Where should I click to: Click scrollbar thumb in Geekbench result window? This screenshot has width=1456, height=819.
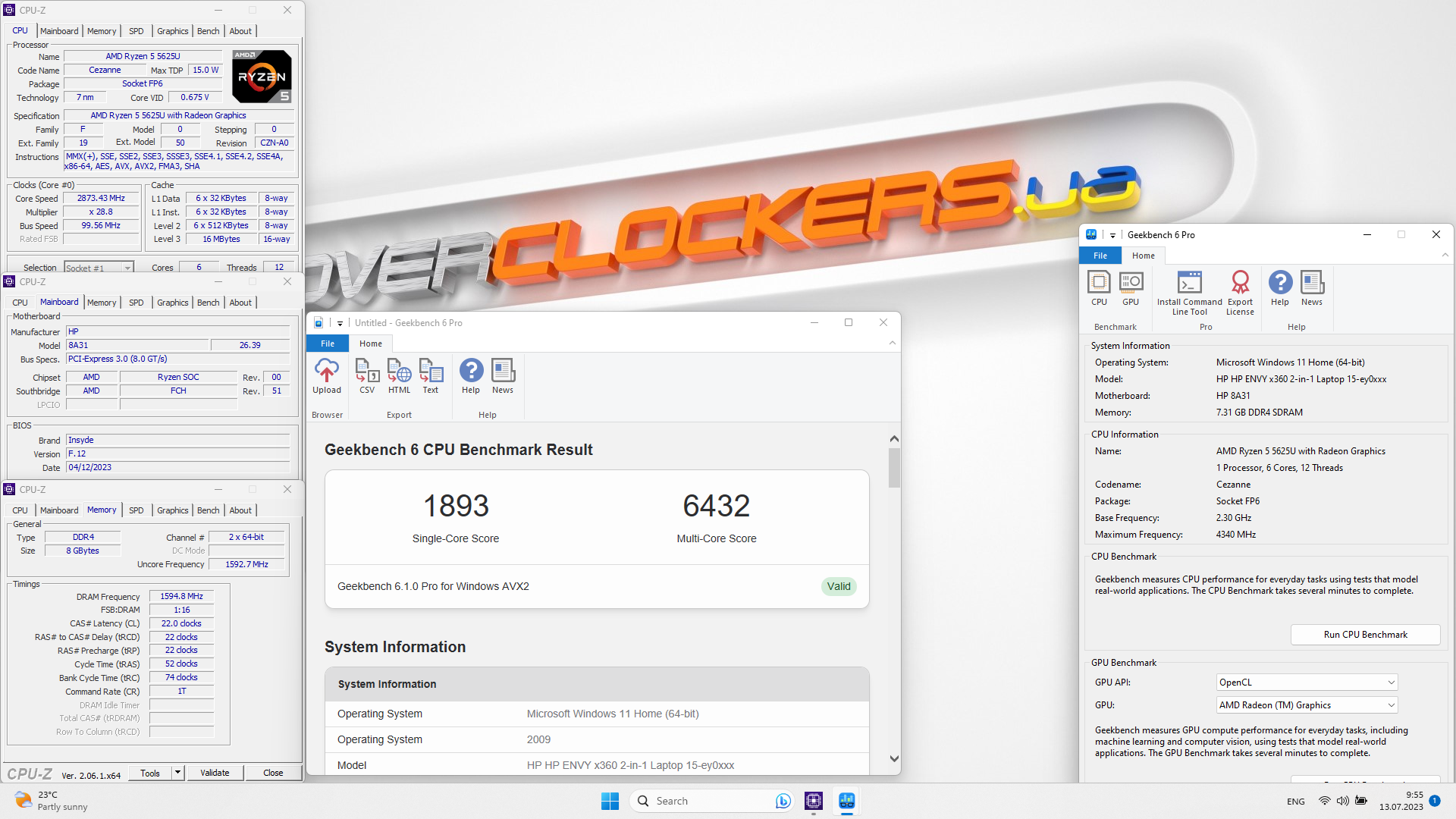tap(894, 468)
